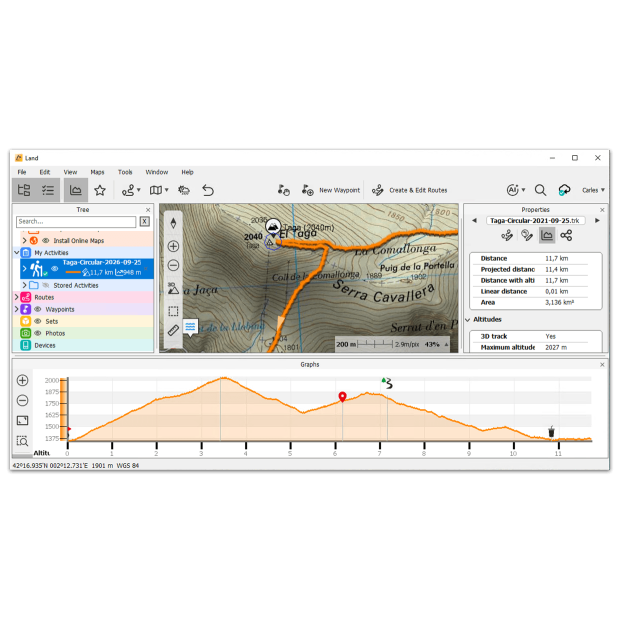Select the Devices tree item
The image size is (620, 620).
[45, 346]
